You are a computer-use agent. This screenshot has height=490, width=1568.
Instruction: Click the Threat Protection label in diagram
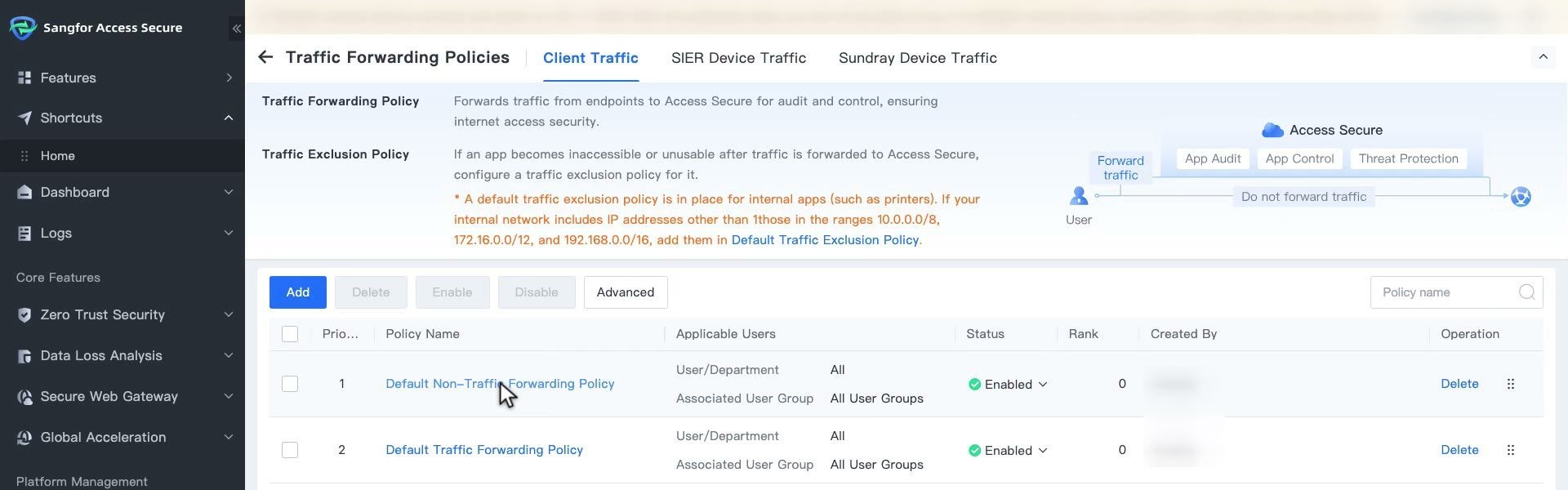tap(1408, 158)
